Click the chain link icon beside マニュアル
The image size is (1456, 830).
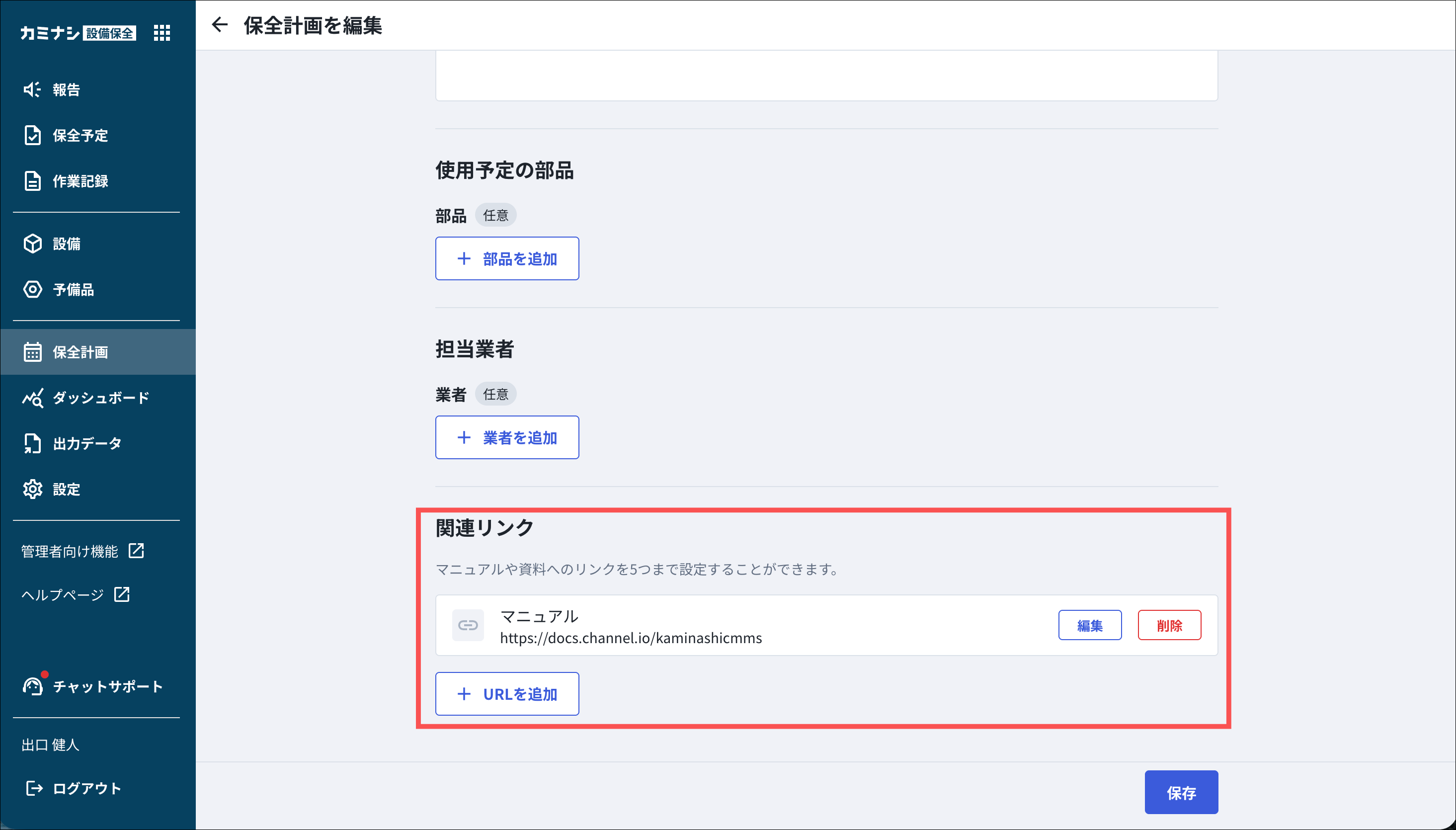[x=468, y=625]
